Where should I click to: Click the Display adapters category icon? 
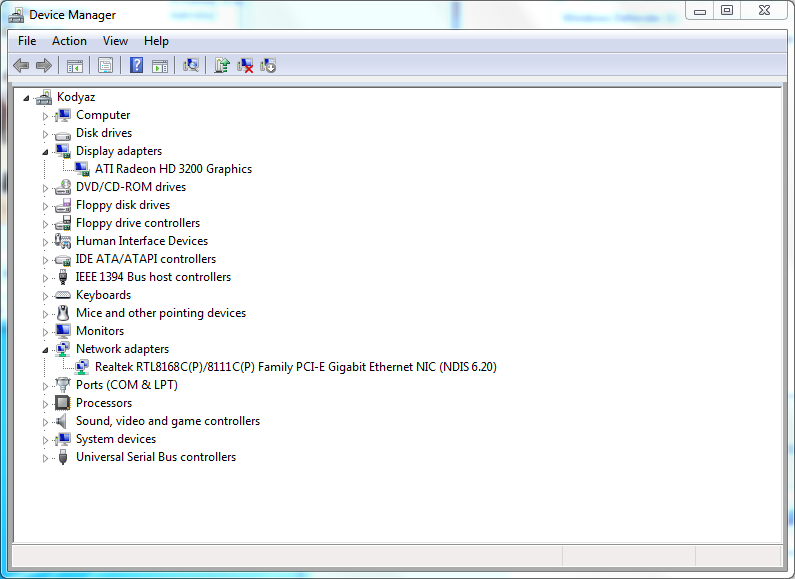pos(63,151)
